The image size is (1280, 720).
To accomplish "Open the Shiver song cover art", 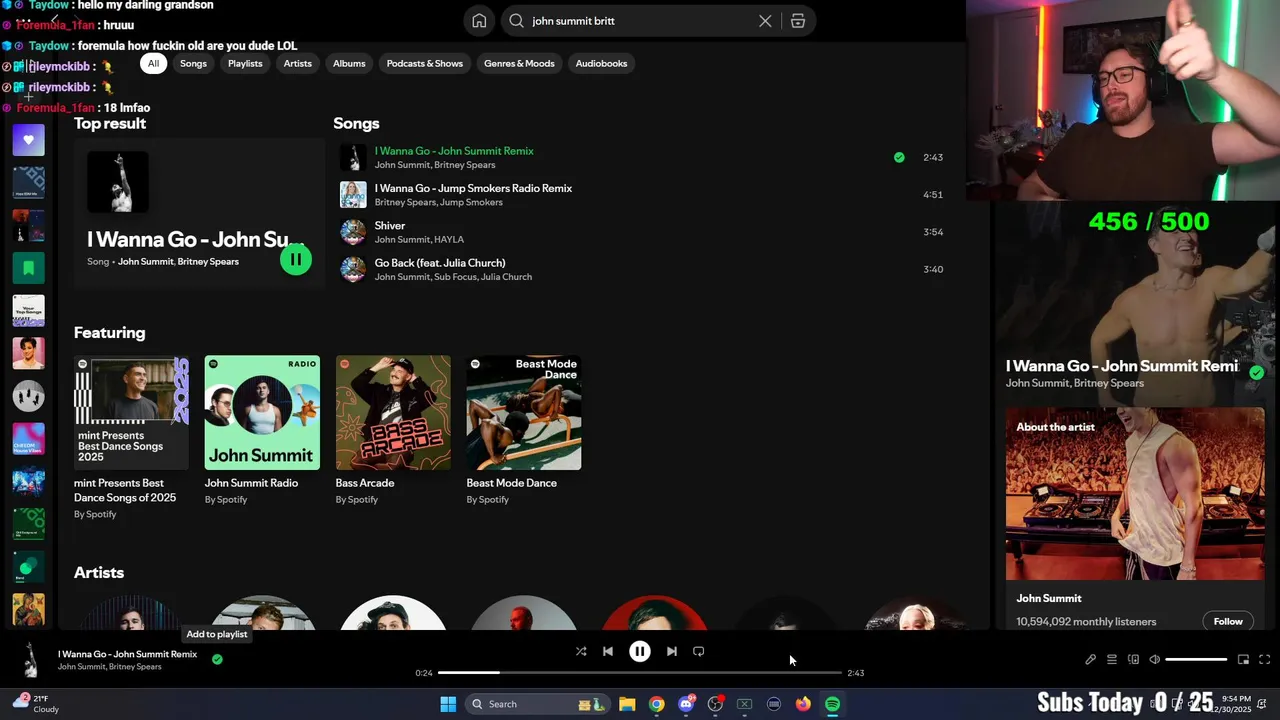I will click(x=353, y=232).
